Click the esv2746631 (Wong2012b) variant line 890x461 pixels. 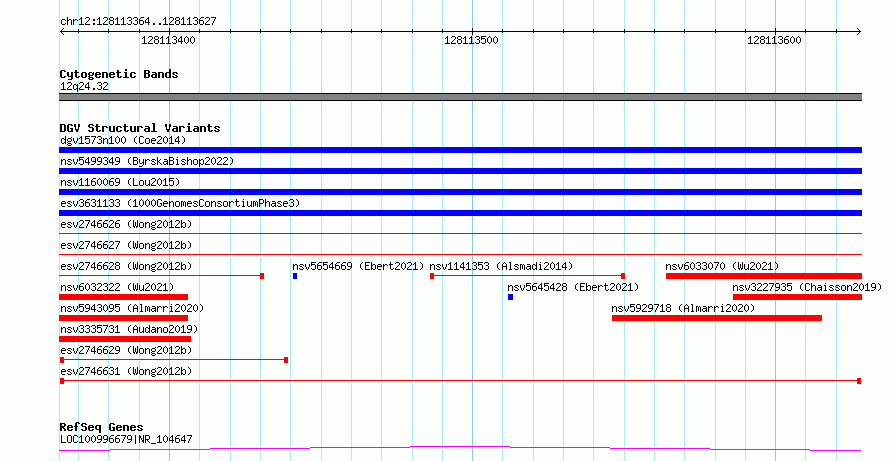(460, 381)
